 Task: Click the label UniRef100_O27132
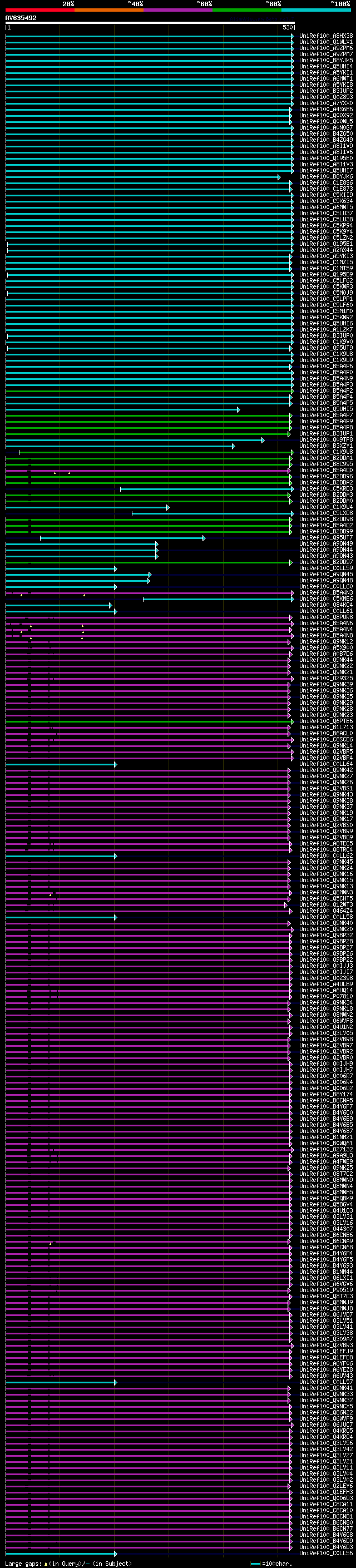click(x=325, y=1150)
